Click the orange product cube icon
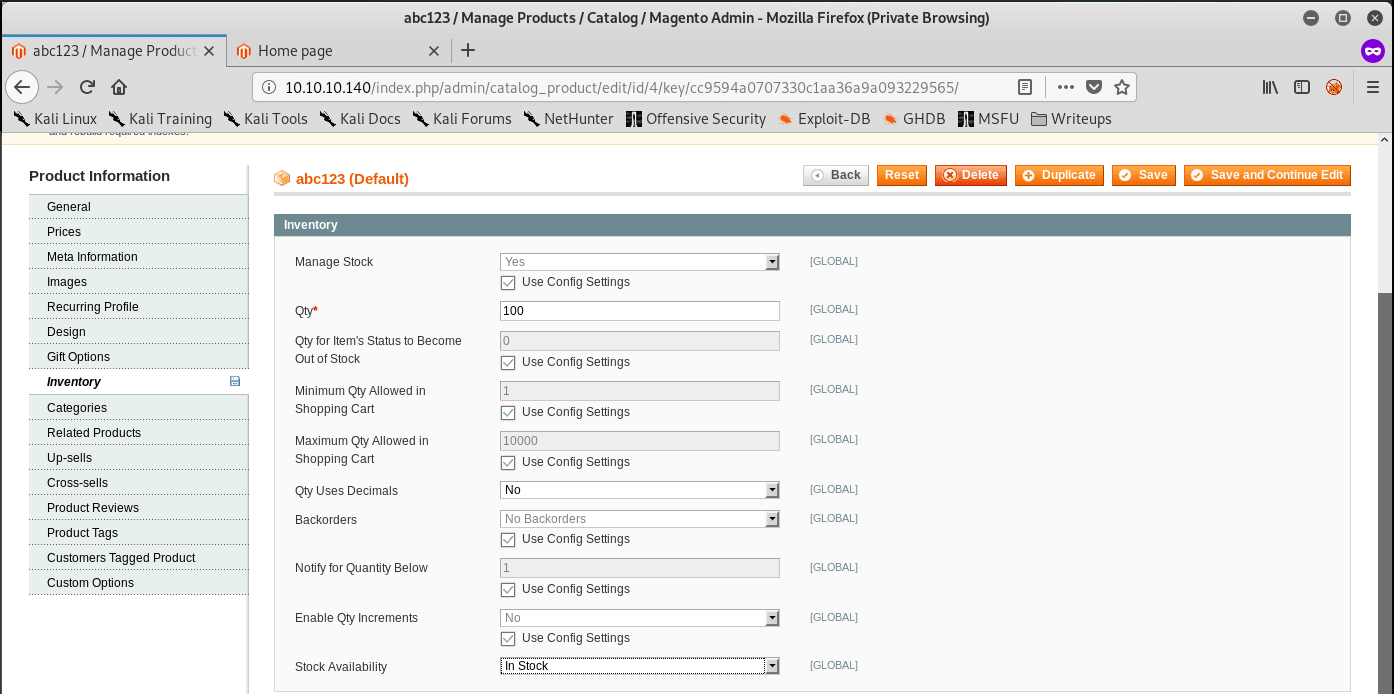Viewport: 1394px width, 694px height. pos(282,178)
